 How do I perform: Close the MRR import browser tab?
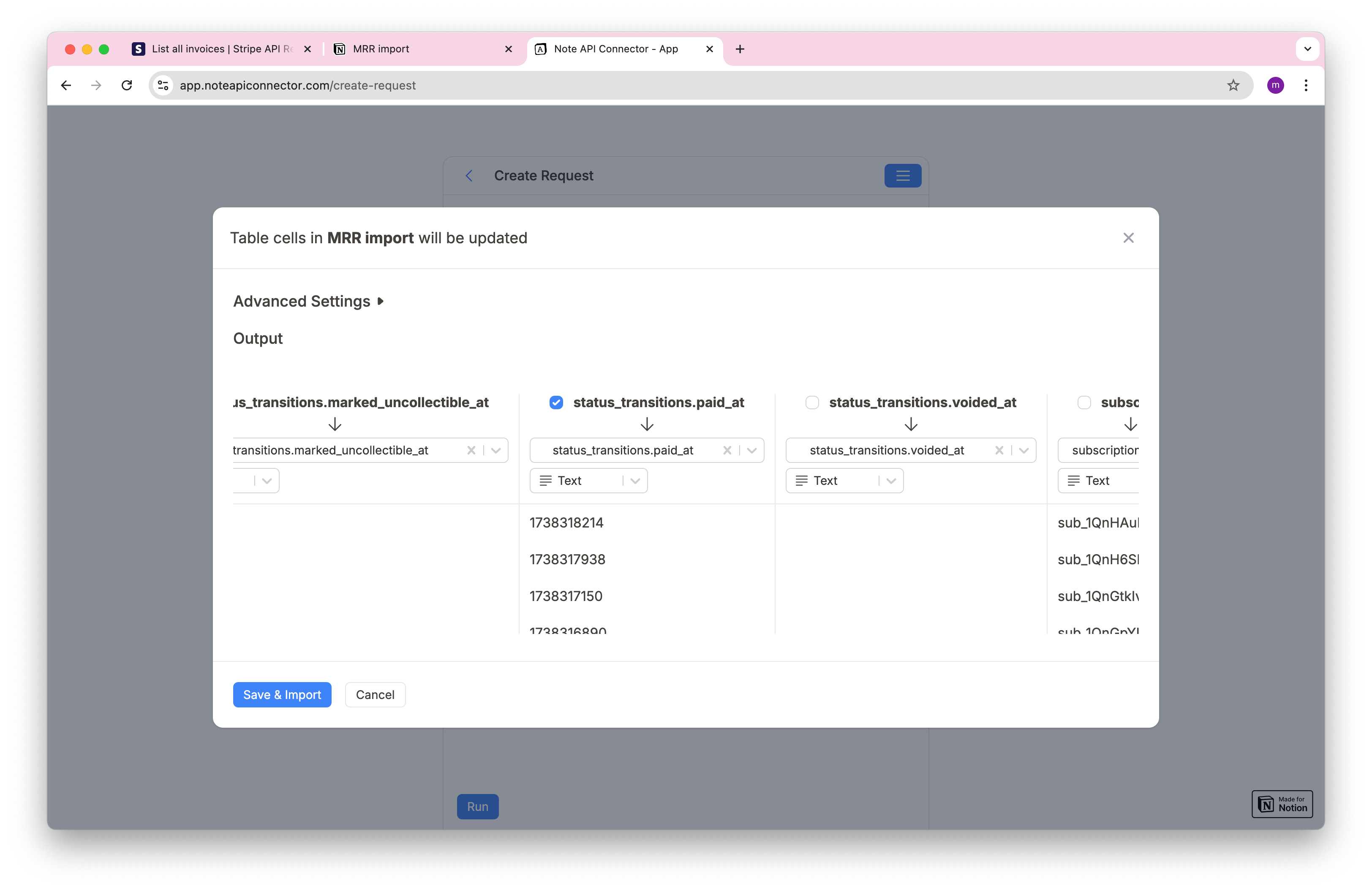(509, 49)
